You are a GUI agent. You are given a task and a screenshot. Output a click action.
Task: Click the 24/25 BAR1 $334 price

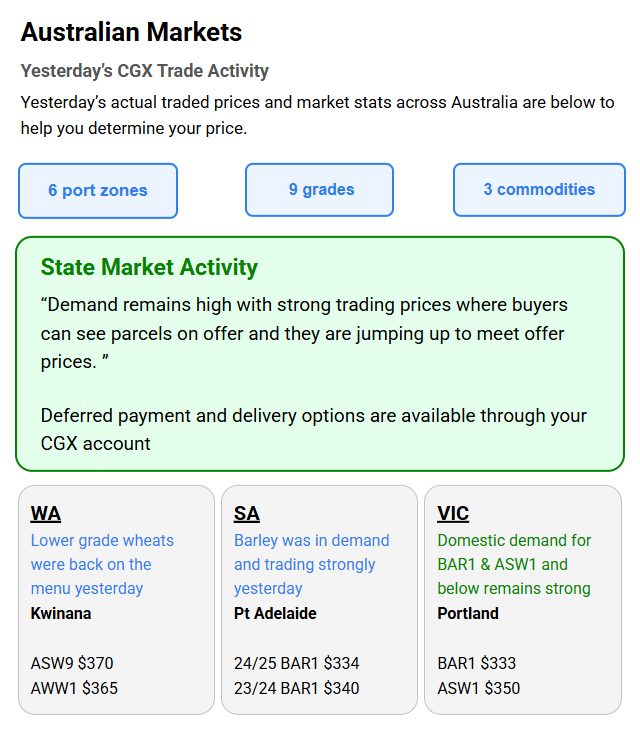coord(296,663)
